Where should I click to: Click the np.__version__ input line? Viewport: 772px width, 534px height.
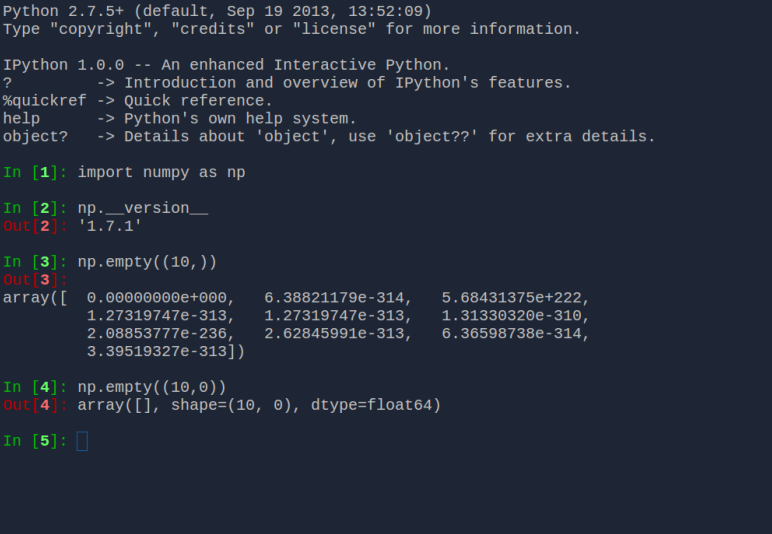(143, 208)
